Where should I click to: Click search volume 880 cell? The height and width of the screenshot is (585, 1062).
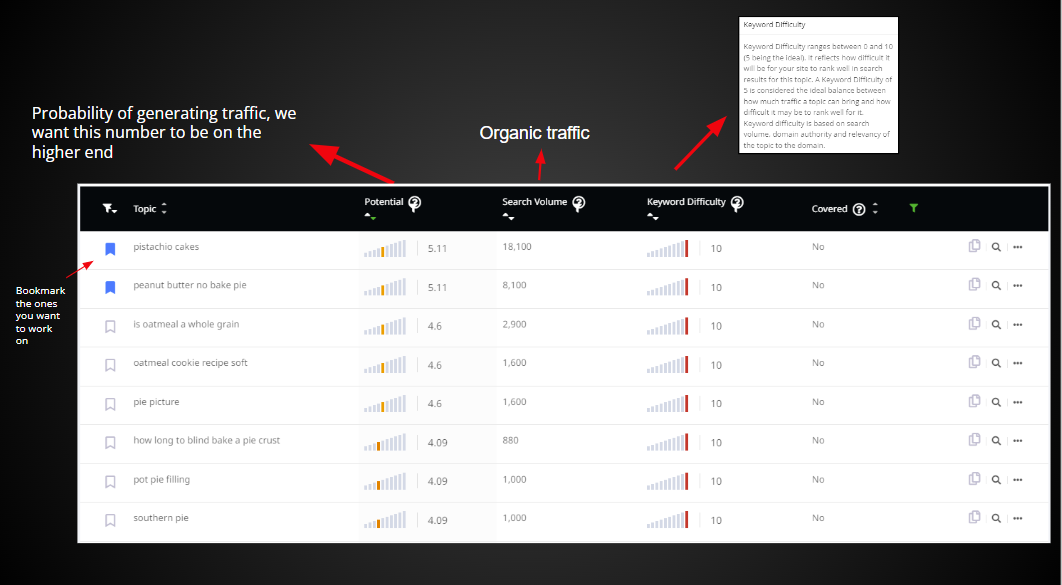tap(511, 440)
